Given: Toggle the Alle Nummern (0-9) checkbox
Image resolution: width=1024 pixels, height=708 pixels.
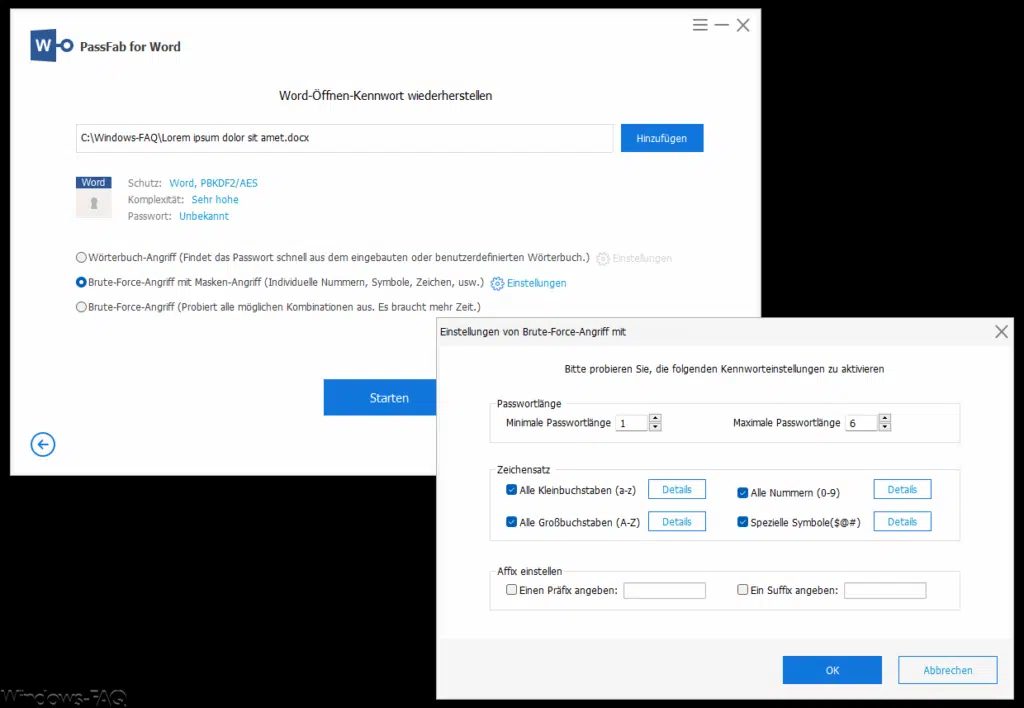Looking at the screenshot, I should (x=743, y=492).
